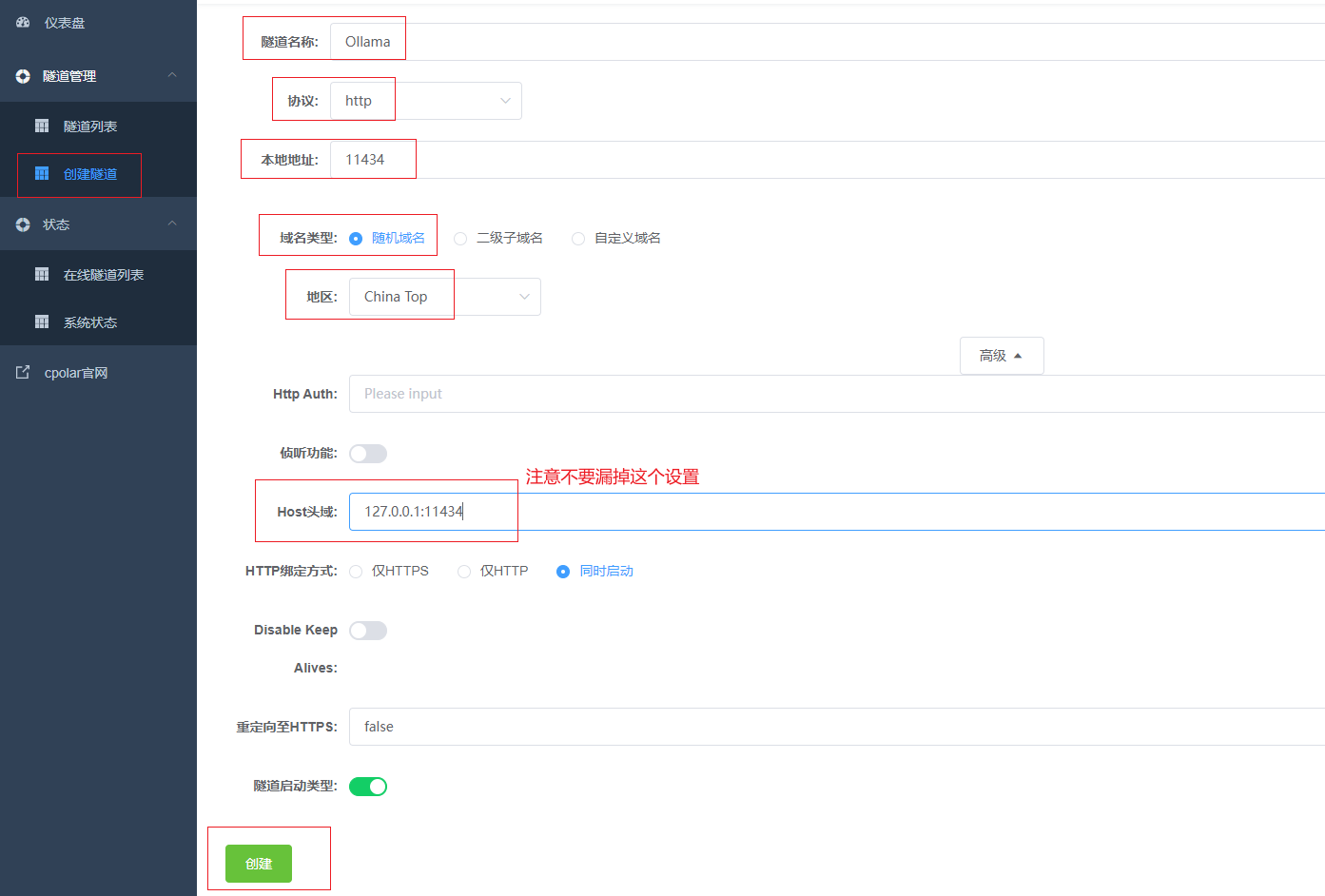
Task: Open 系统状态 menu item
Action: [x=90, y=322]
